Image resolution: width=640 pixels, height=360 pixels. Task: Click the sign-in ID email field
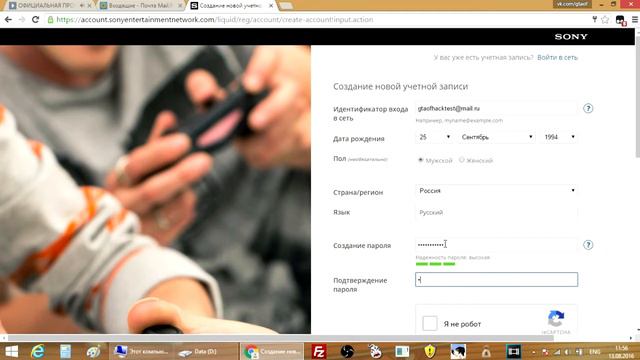(x=496, y=109)
